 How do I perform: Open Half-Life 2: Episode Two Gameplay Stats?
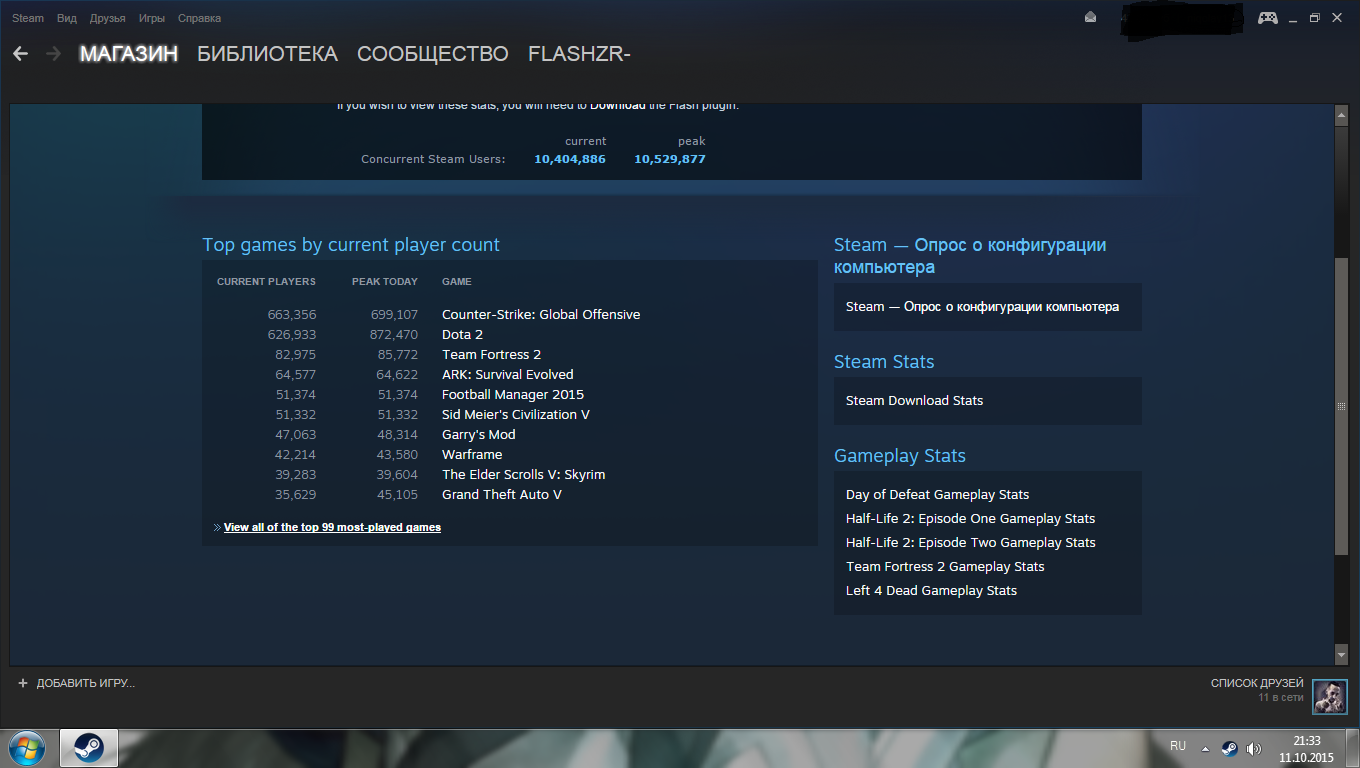click(x=970, y=543)
